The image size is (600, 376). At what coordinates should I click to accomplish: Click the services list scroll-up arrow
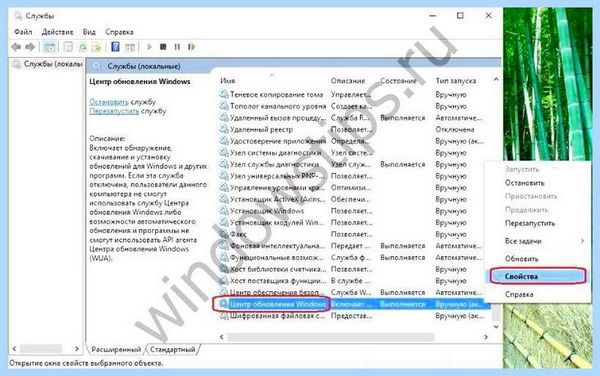[x=496, y=80]
